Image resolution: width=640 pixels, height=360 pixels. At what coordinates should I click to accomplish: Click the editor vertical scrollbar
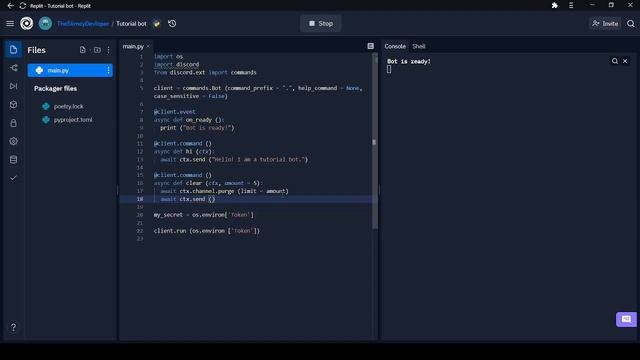(374, 141)
